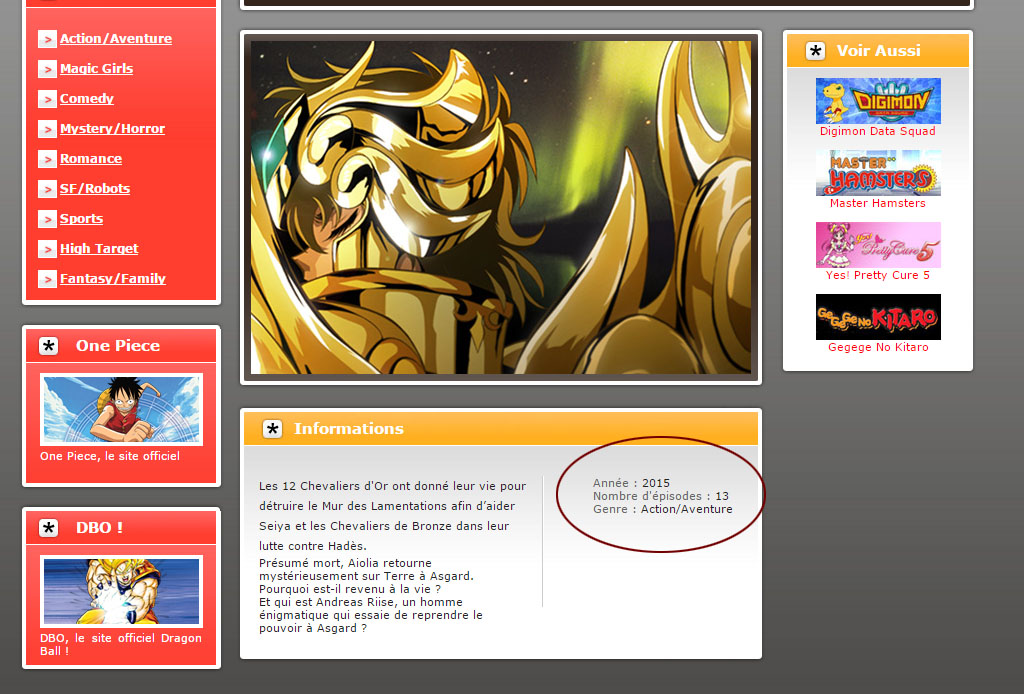The height and width of the screenshot is (694, 1024).
Task: Click 'Nombre d'épisodes : 13' text
Action: coord(661,496)
